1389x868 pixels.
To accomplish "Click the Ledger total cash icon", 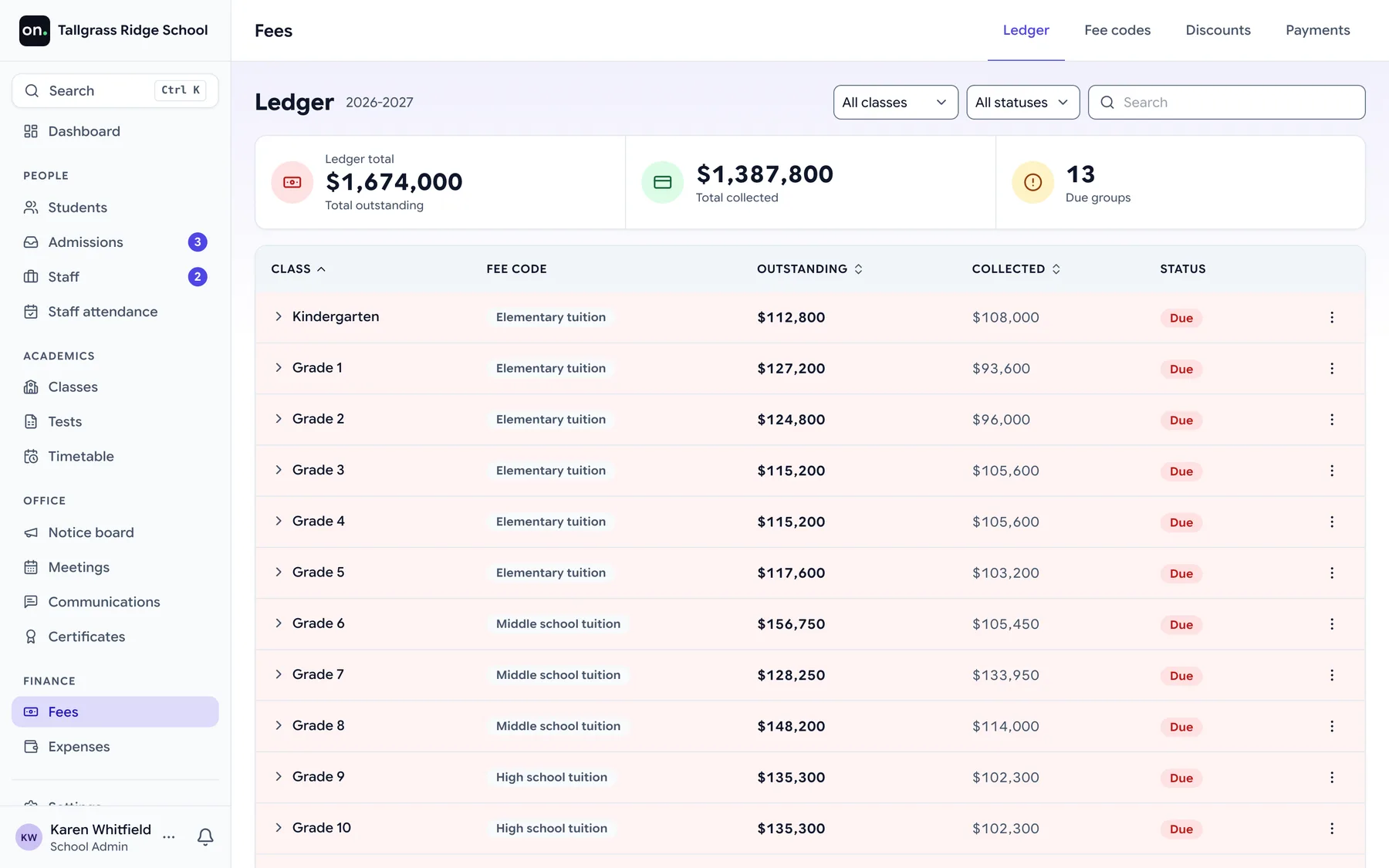I will click(292, 182).
